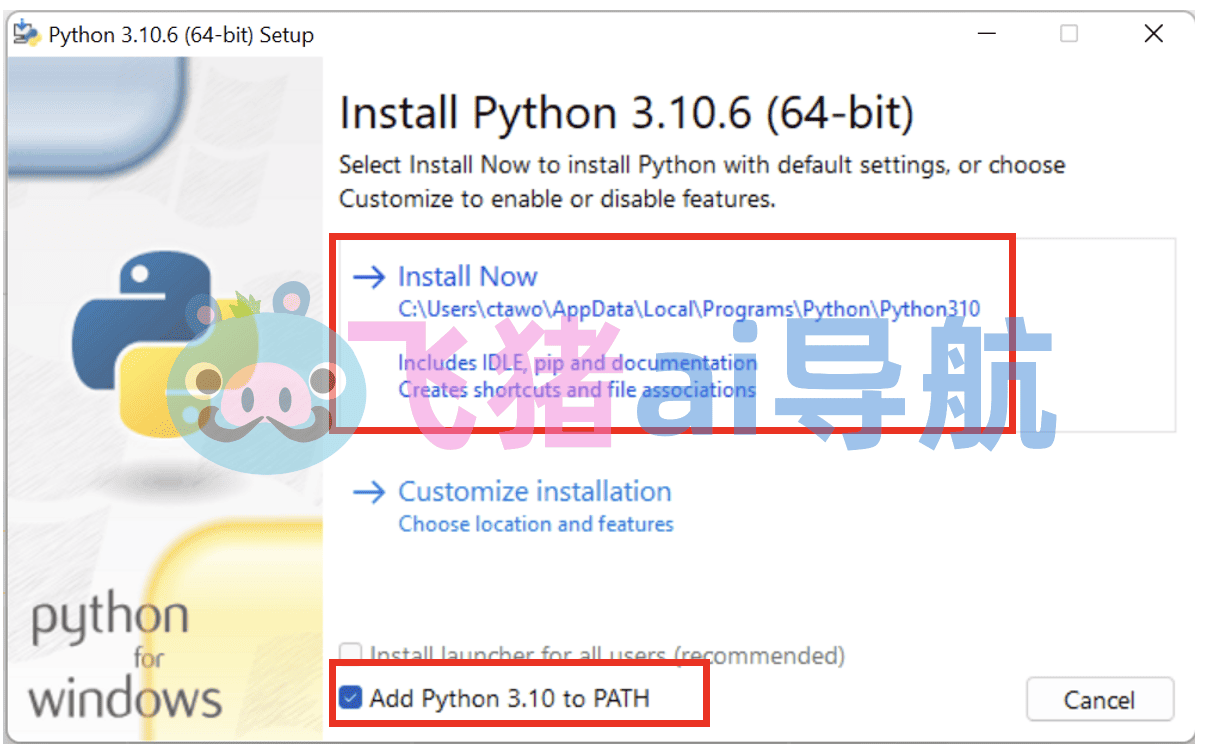Click the 'Install Python 3.10.6 (64-bit)' heading
Image resolution: width=1222 pixels, height=756 pixels.
(x=626, y=114)
